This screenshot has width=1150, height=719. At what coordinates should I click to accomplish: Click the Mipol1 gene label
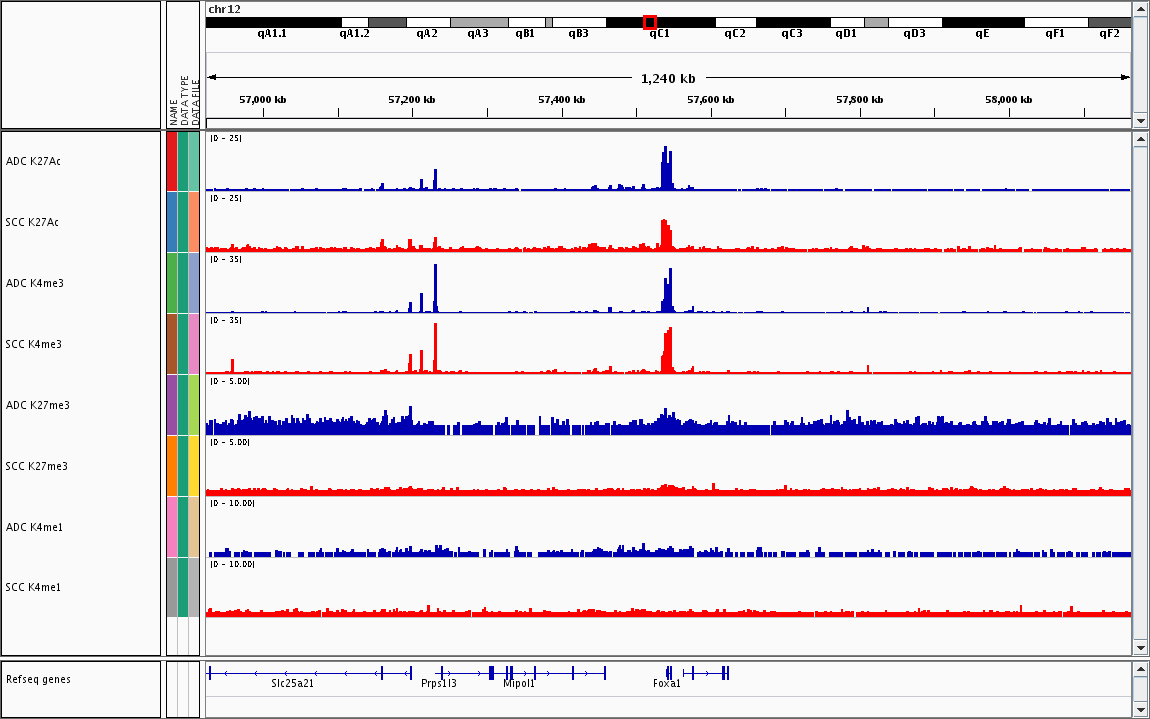pos(519,684)
